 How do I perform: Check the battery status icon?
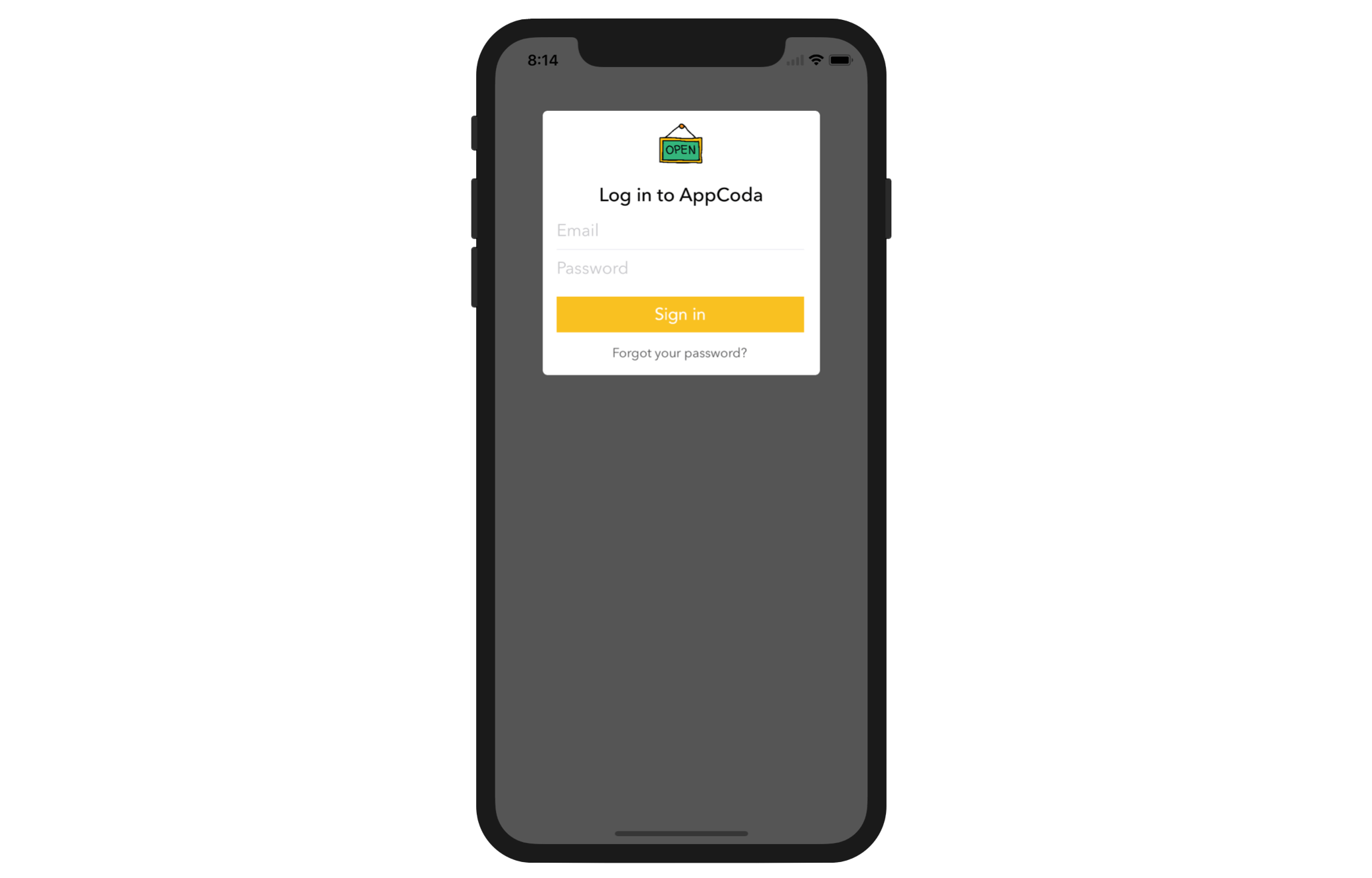[x=840, y=60]
